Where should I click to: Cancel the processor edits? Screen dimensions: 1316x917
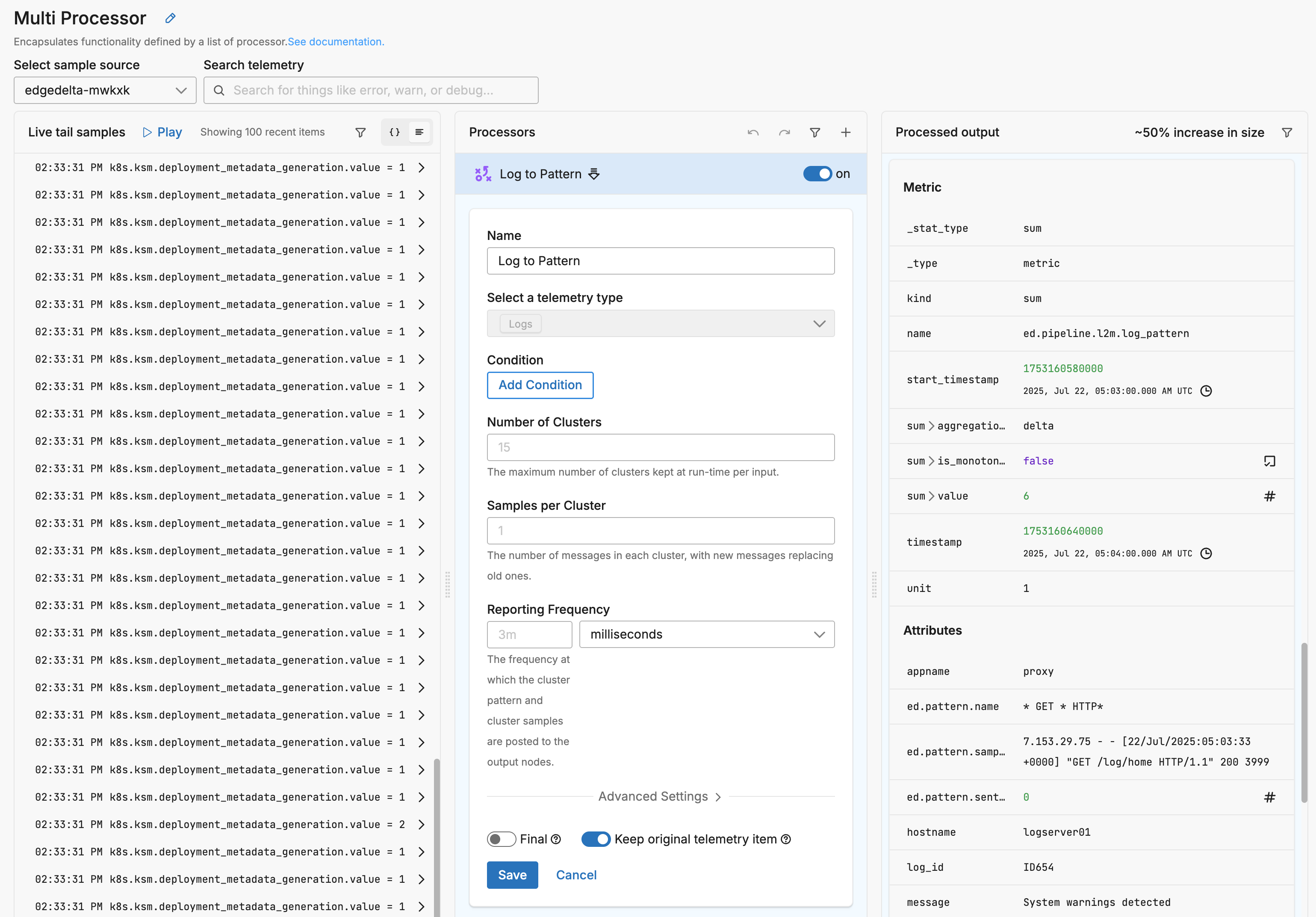(x=576, y=875)
